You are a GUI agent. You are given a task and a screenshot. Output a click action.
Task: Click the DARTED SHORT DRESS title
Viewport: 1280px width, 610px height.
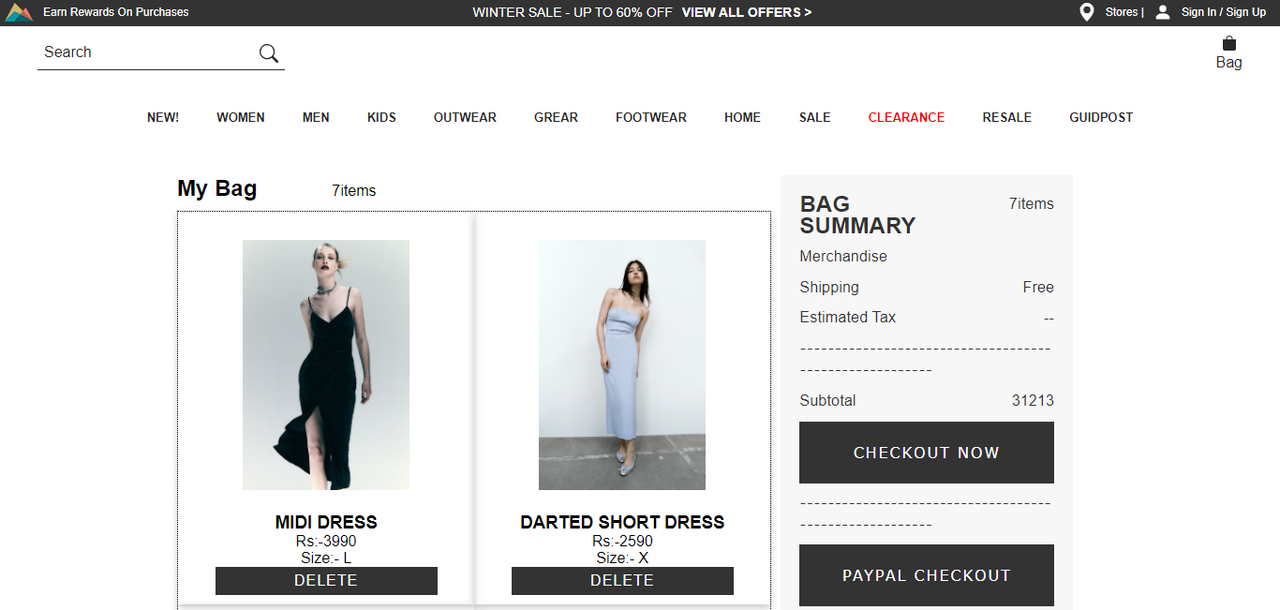coord(622,522)
